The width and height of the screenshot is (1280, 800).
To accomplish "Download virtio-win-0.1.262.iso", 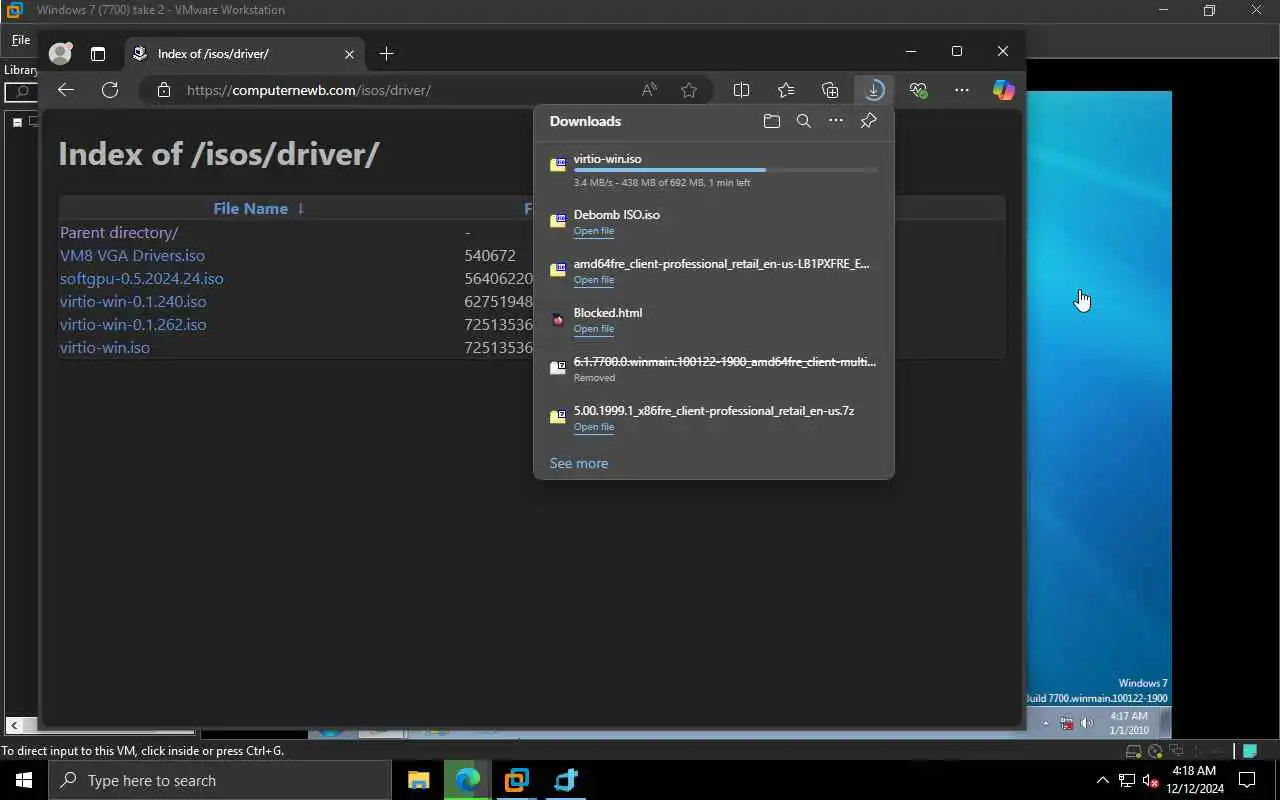I will (133, 324).
